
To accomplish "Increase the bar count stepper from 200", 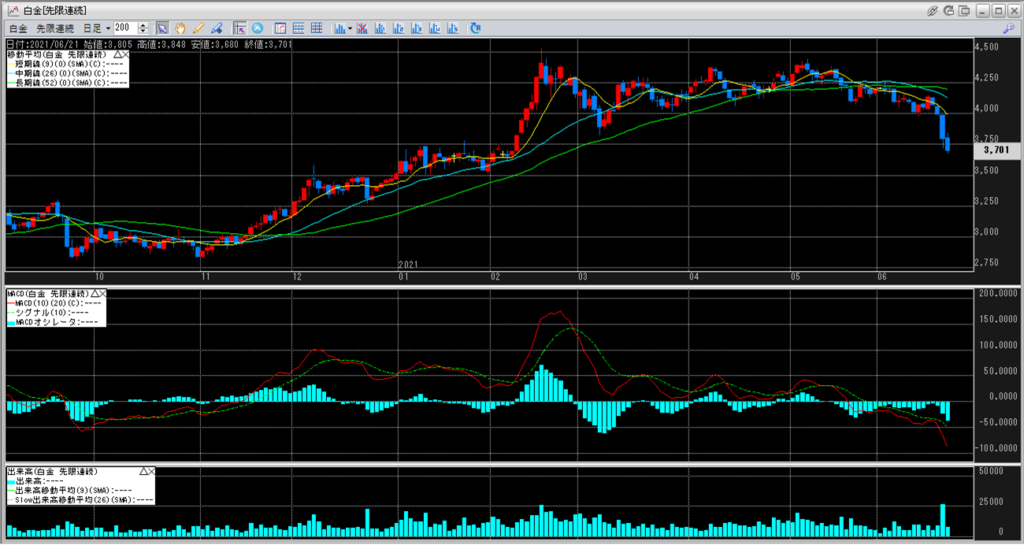I will tap(144, 25).
